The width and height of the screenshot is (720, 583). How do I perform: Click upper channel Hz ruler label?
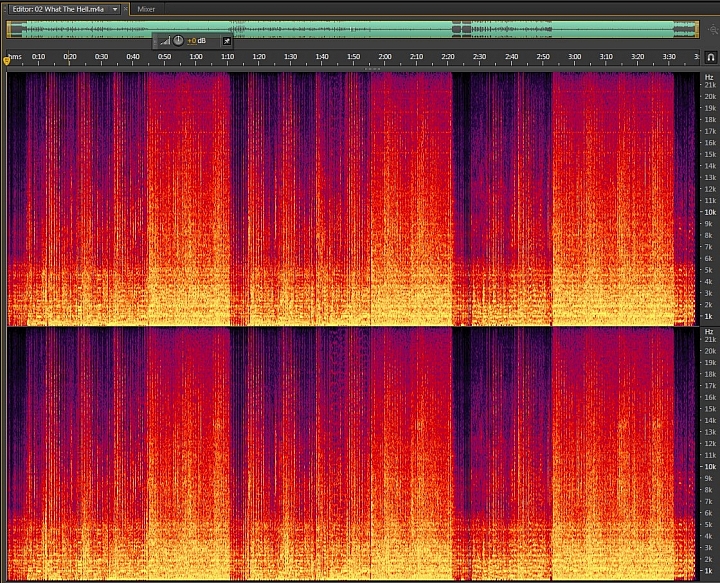tap(709, 77)
